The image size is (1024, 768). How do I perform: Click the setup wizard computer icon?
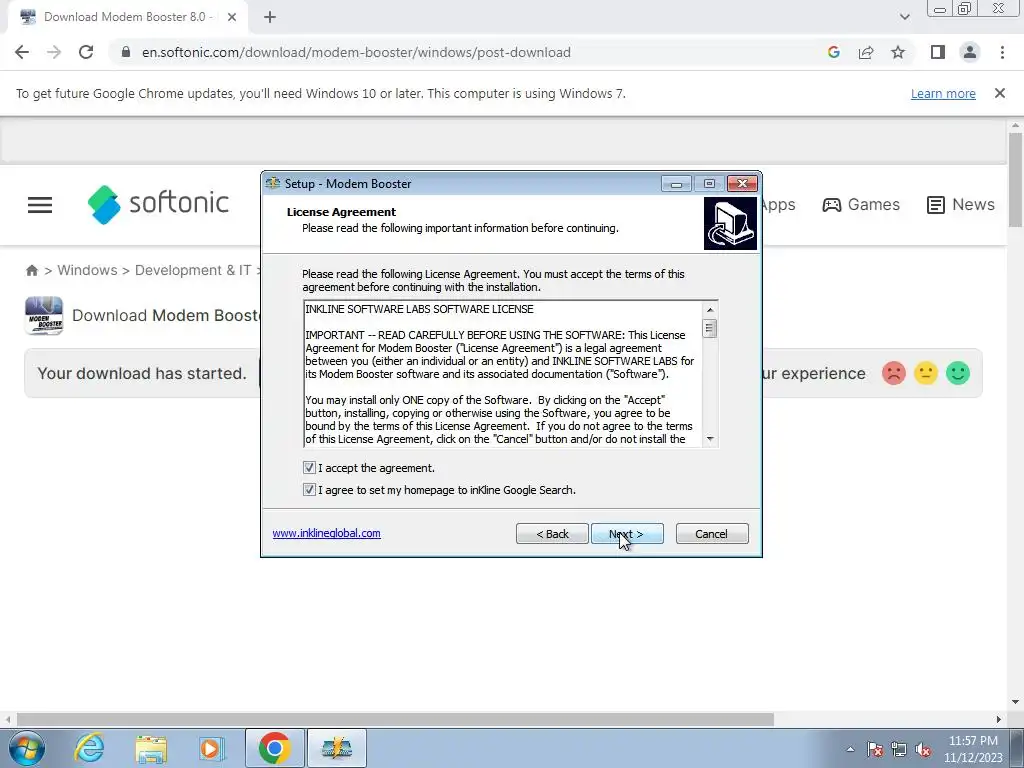tap(730, 223)
